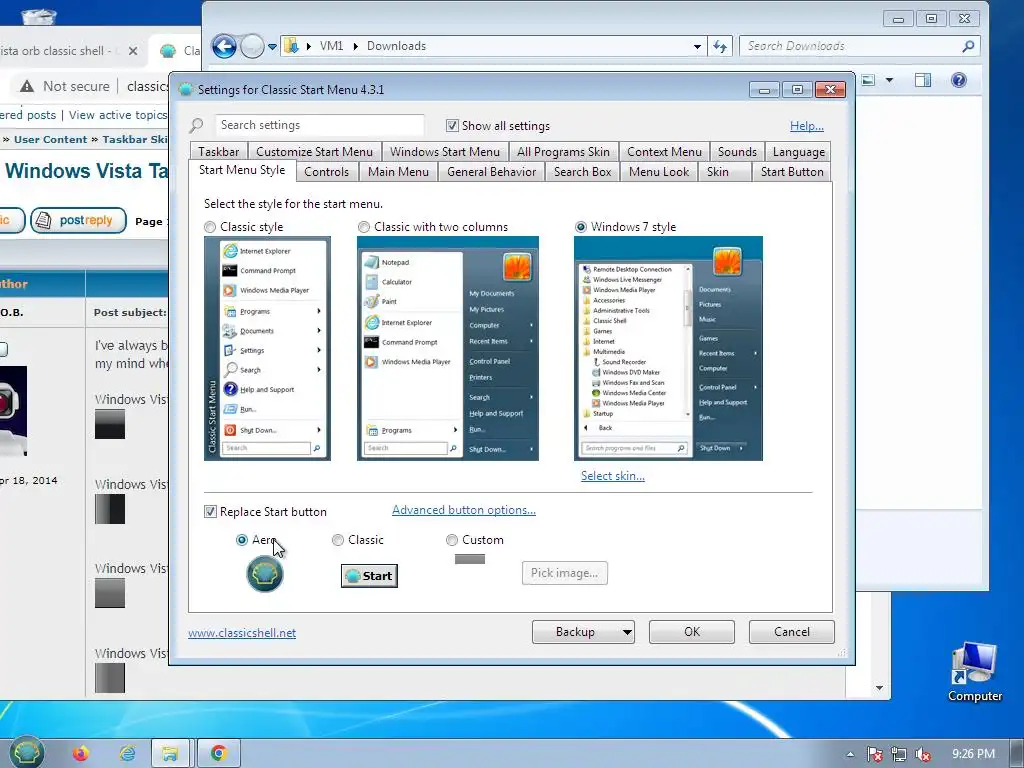Click the Search settings input field
1024x768 pixels.
[319, 125]
